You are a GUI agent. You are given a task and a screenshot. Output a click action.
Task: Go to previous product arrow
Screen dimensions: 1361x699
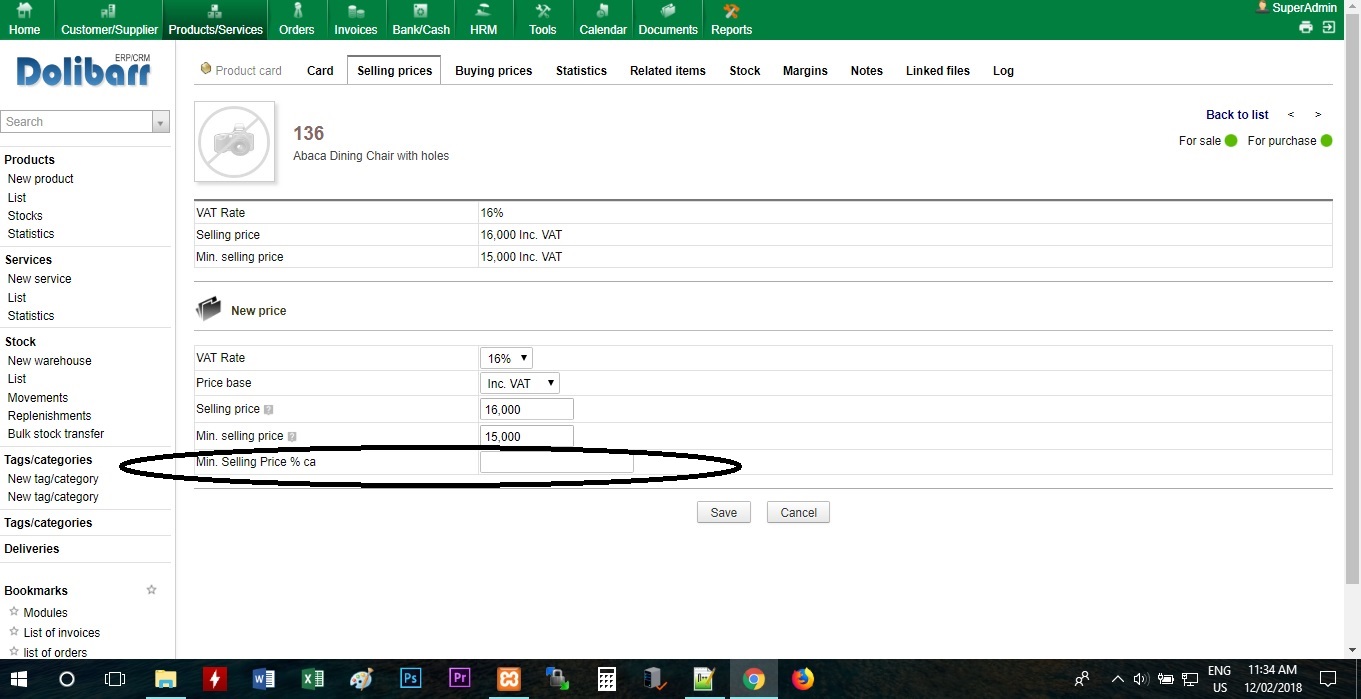click(1291, 115)
